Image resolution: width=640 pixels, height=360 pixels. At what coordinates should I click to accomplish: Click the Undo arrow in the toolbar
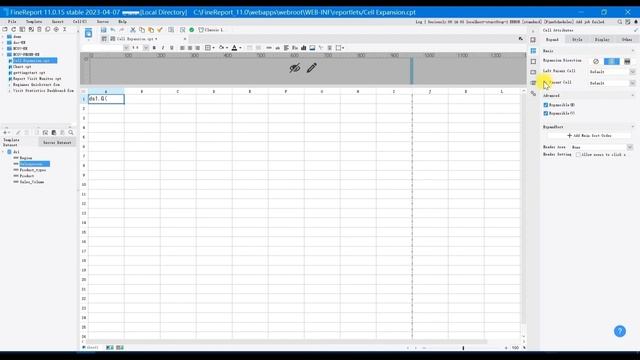point(113,30)
